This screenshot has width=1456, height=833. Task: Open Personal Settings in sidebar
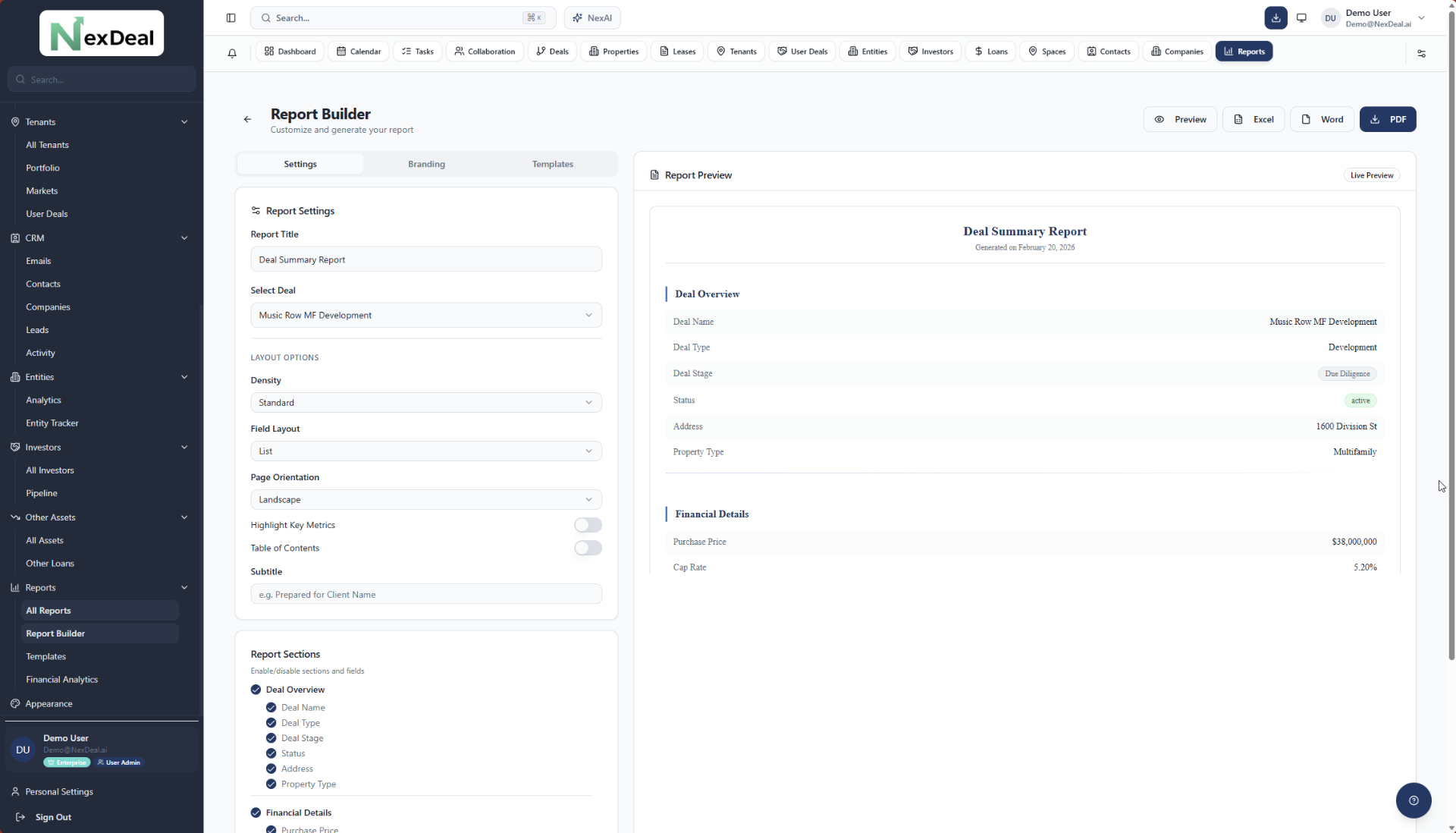point(59,791)
